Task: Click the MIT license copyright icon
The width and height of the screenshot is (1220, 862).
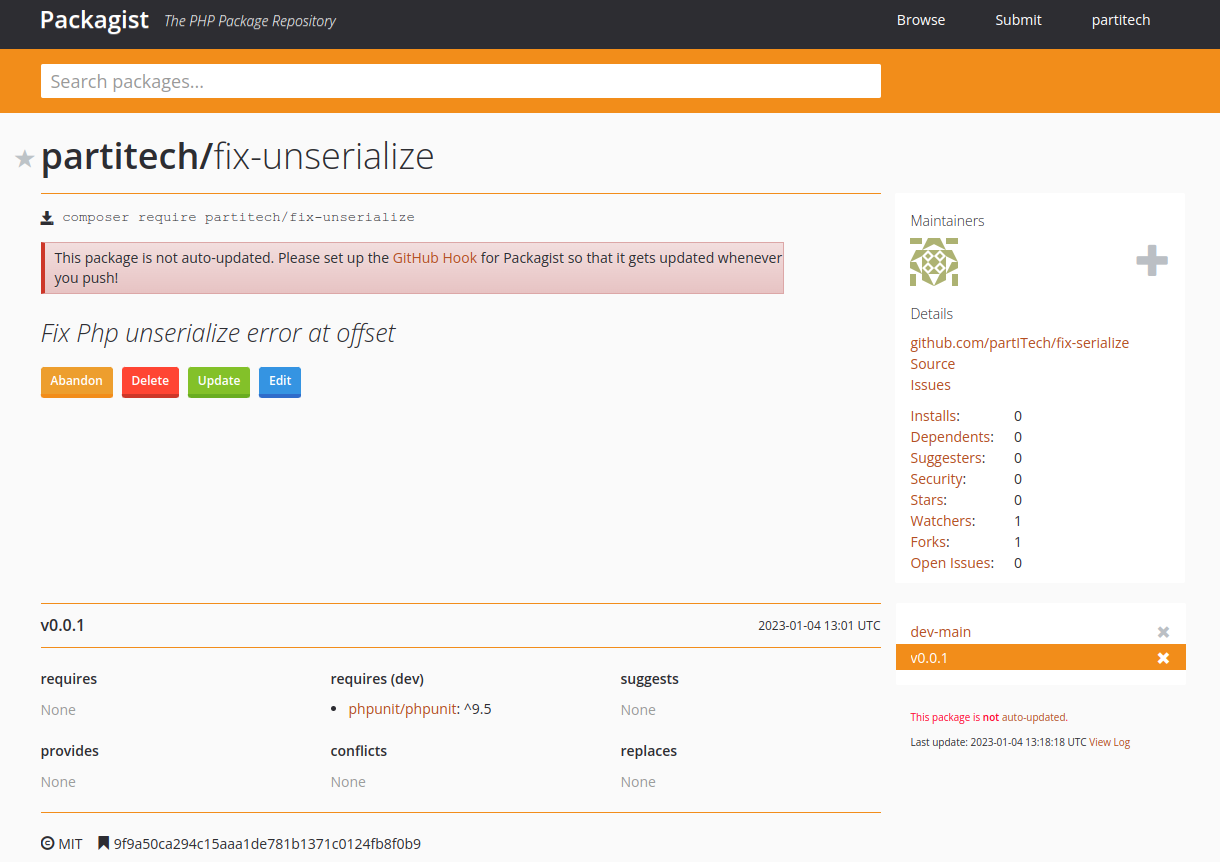Action: 47,843
